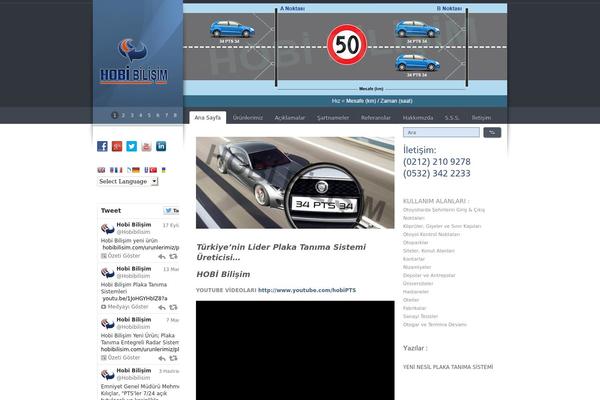Play the black embedded video

click(x=295, y=350)
